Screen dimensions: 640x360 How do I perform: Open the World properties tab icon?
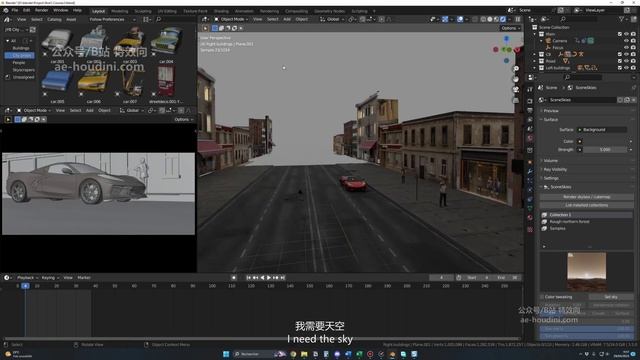coord(530,139)
